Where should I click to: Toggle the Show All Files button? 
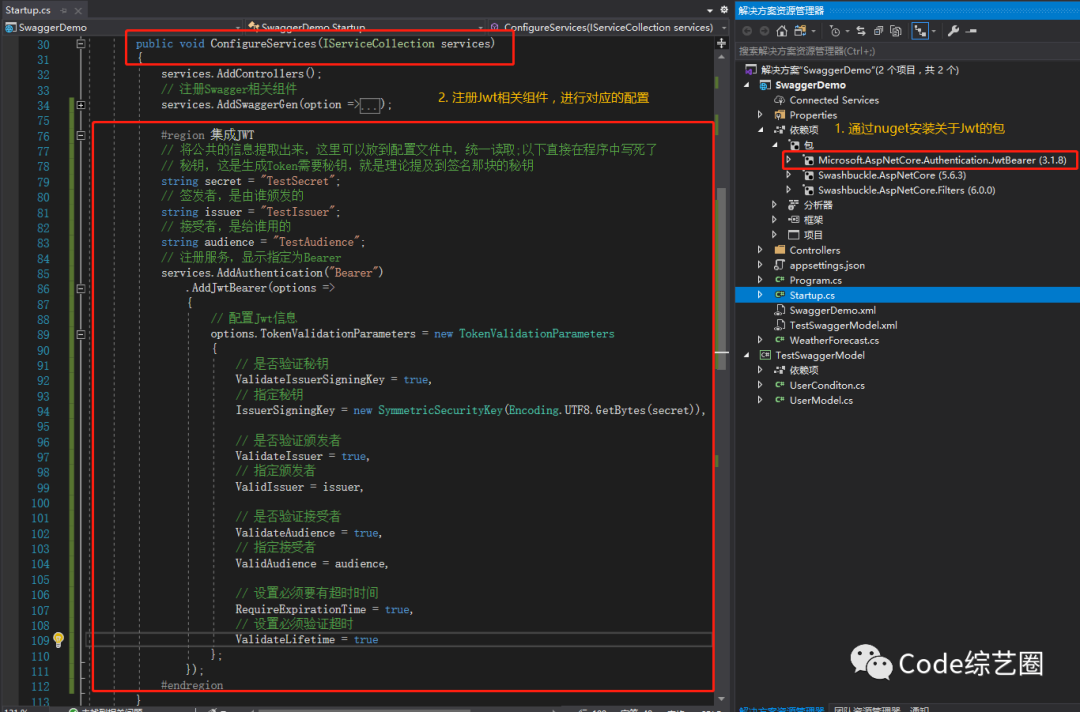pyautogui.click(x=897, y=31)
